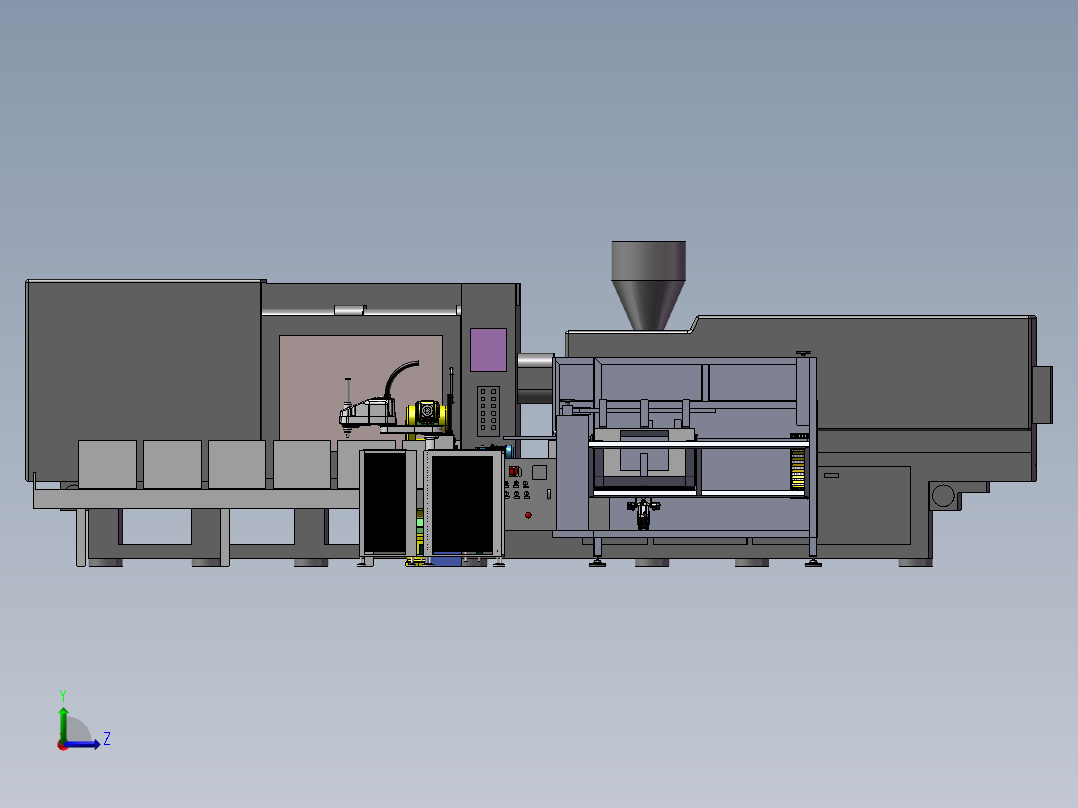This screenshot has width=1078, height=808.
Task: Select the button keypad below the purple panel
Action: point(488,411)
